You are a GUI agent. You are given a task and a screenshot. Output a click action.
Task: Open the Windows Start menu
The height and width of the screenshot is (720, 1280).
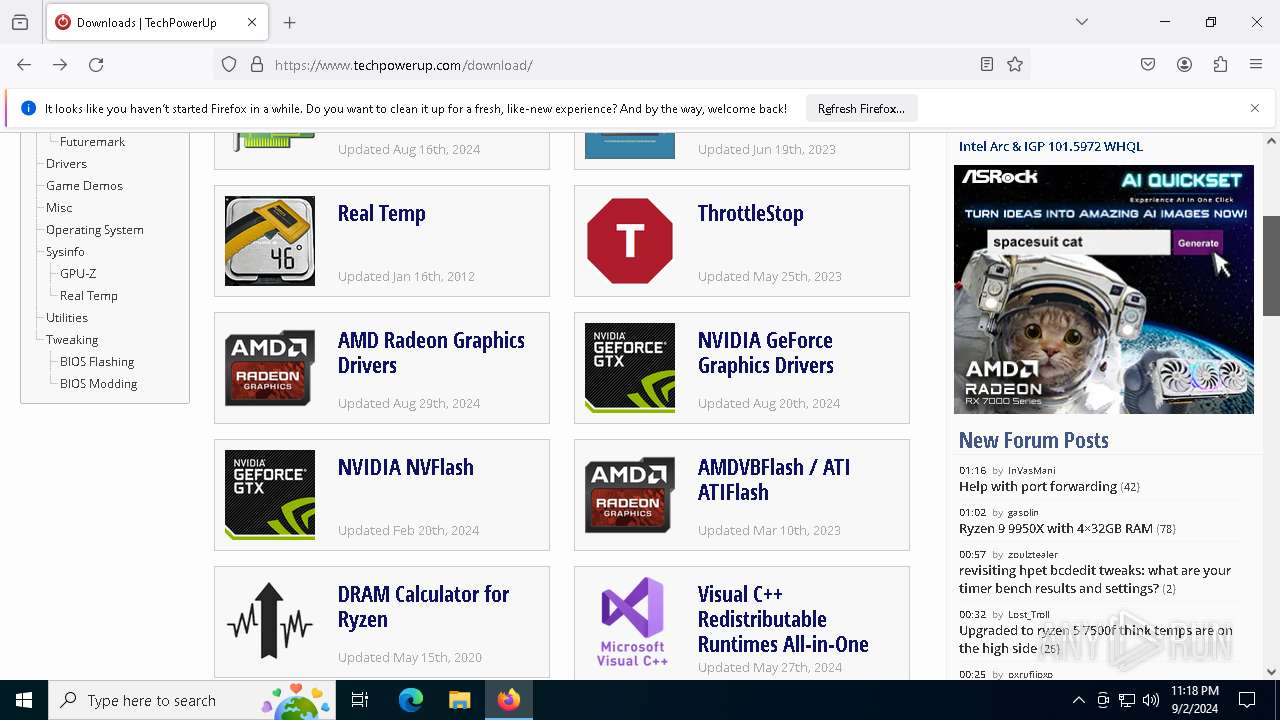click(x=24, y=700)
